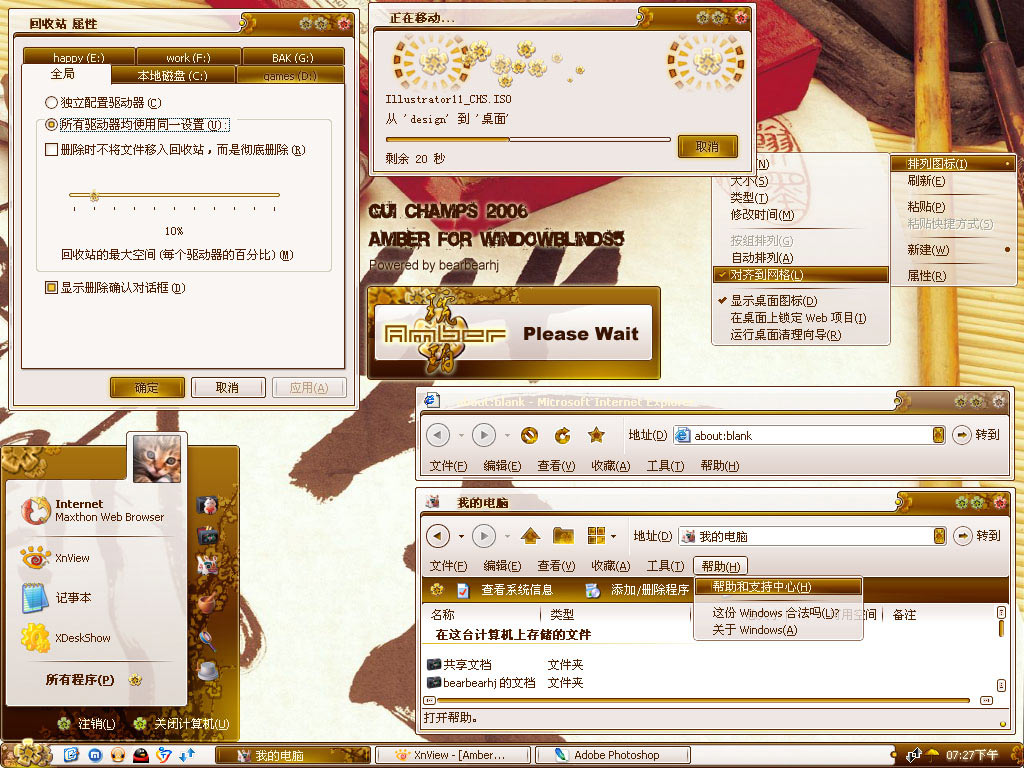Click the Maxthon quick launch icon on taskbar
The image size is (1024, 768).
(x=95, y=755)
